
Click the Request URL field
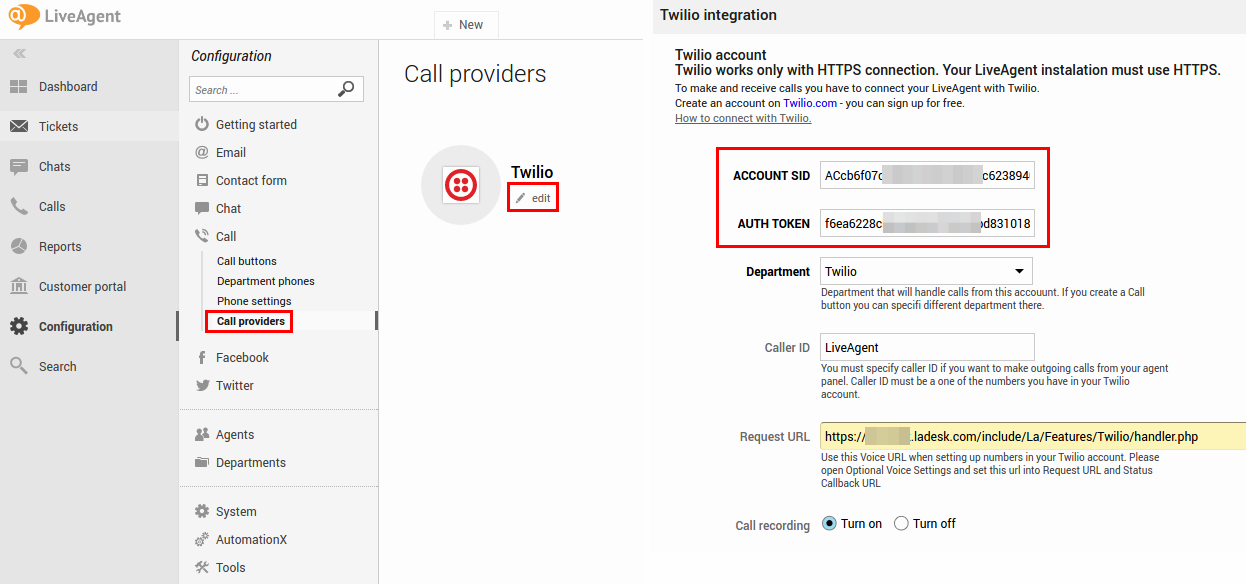(x=1033, y=437)
